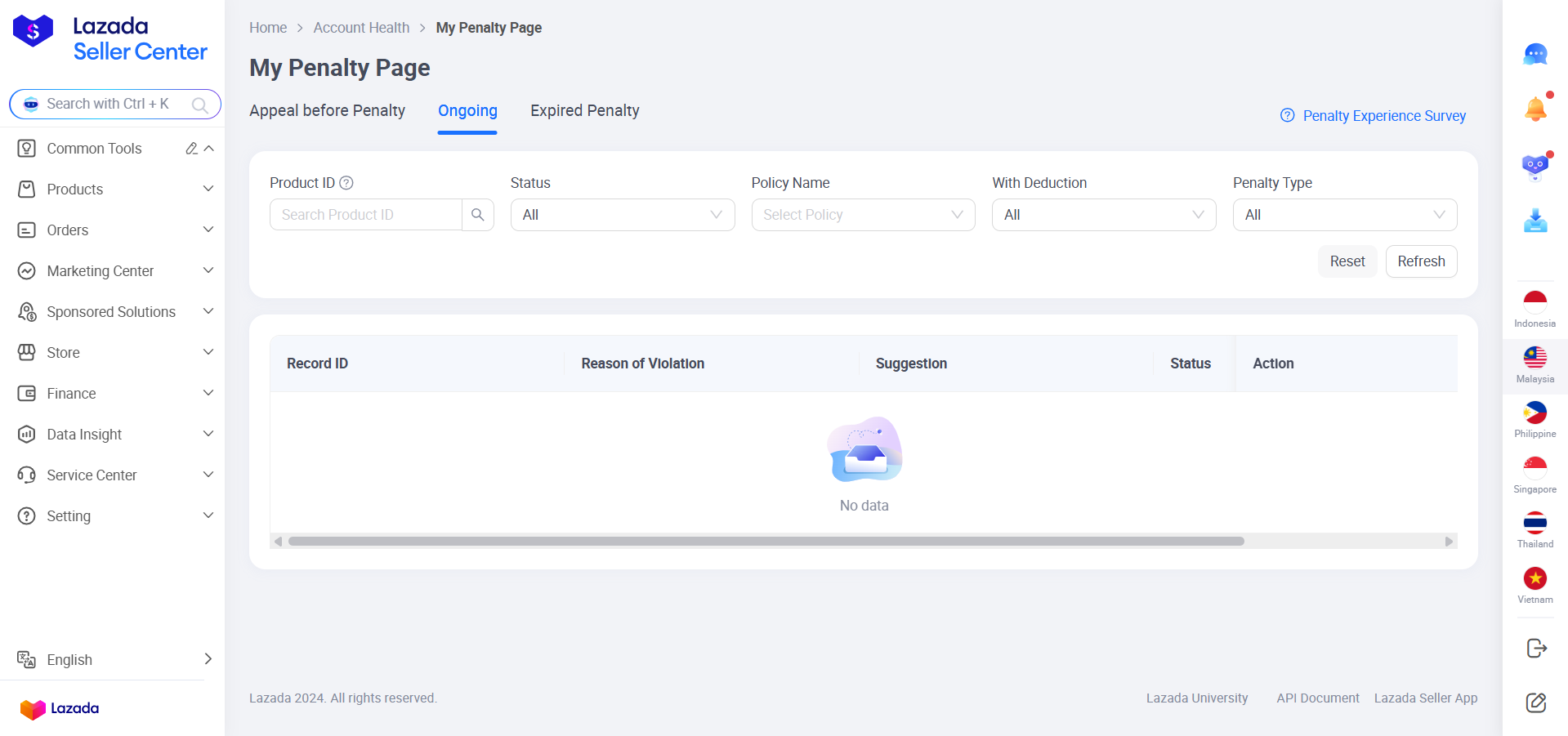Viewport: 1568px width, 736px height.
Task: Open the Penalty Experience Survey link
Action: pos(1383,116)
